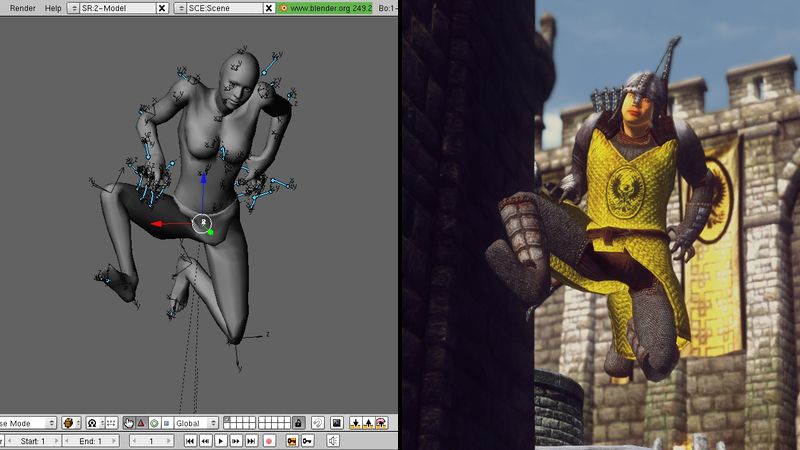Delete the SCE:Scene with X button

click(269, 8)
